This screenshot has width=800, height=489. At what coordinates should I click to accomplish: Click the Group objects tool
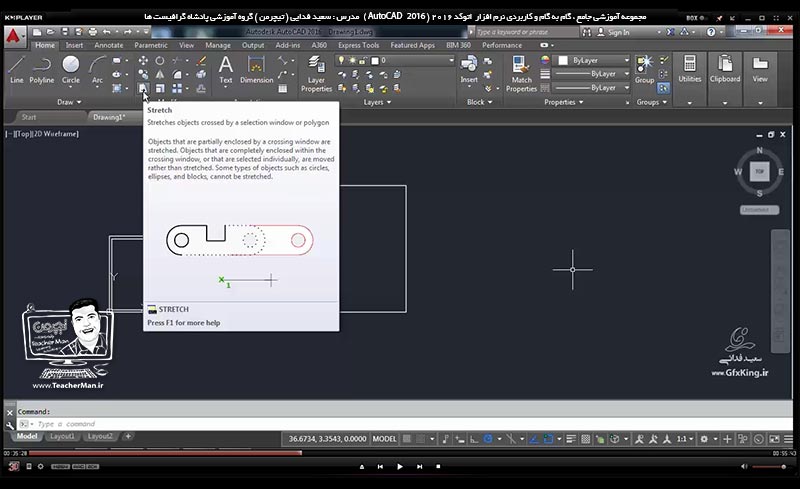[644, 70]
